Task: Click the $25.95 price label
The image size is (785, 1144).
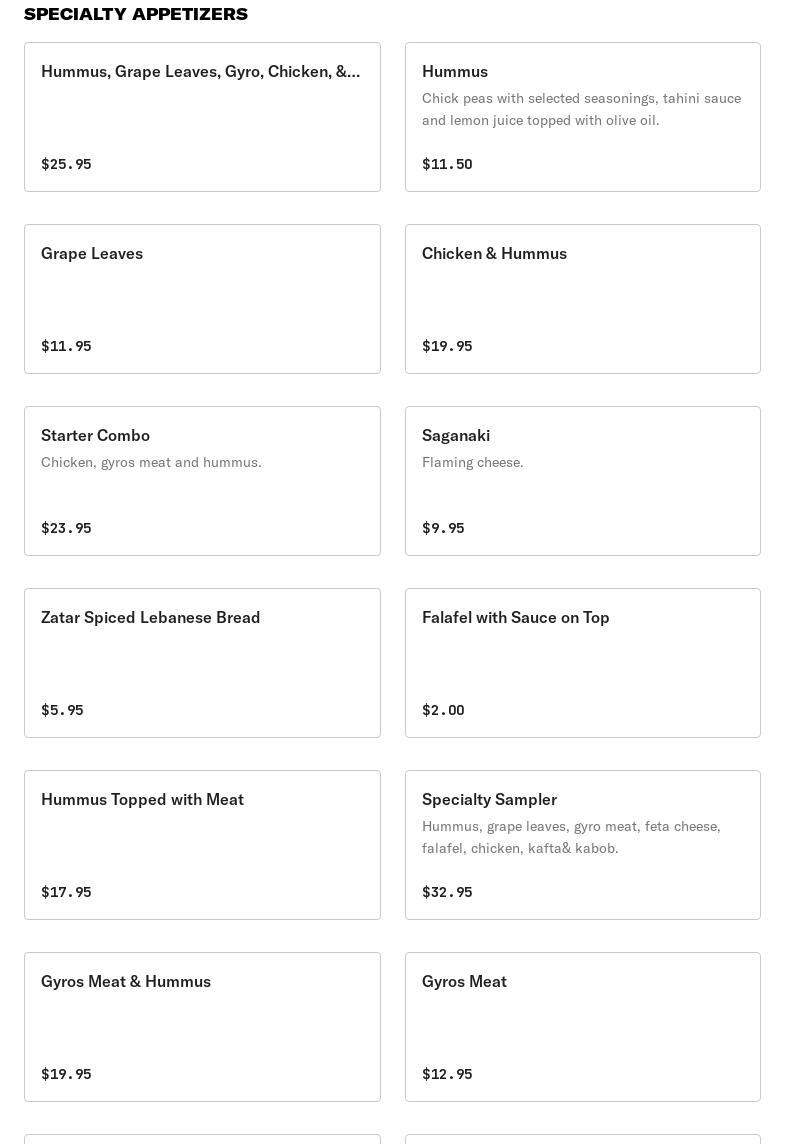Action: (66, 164)
